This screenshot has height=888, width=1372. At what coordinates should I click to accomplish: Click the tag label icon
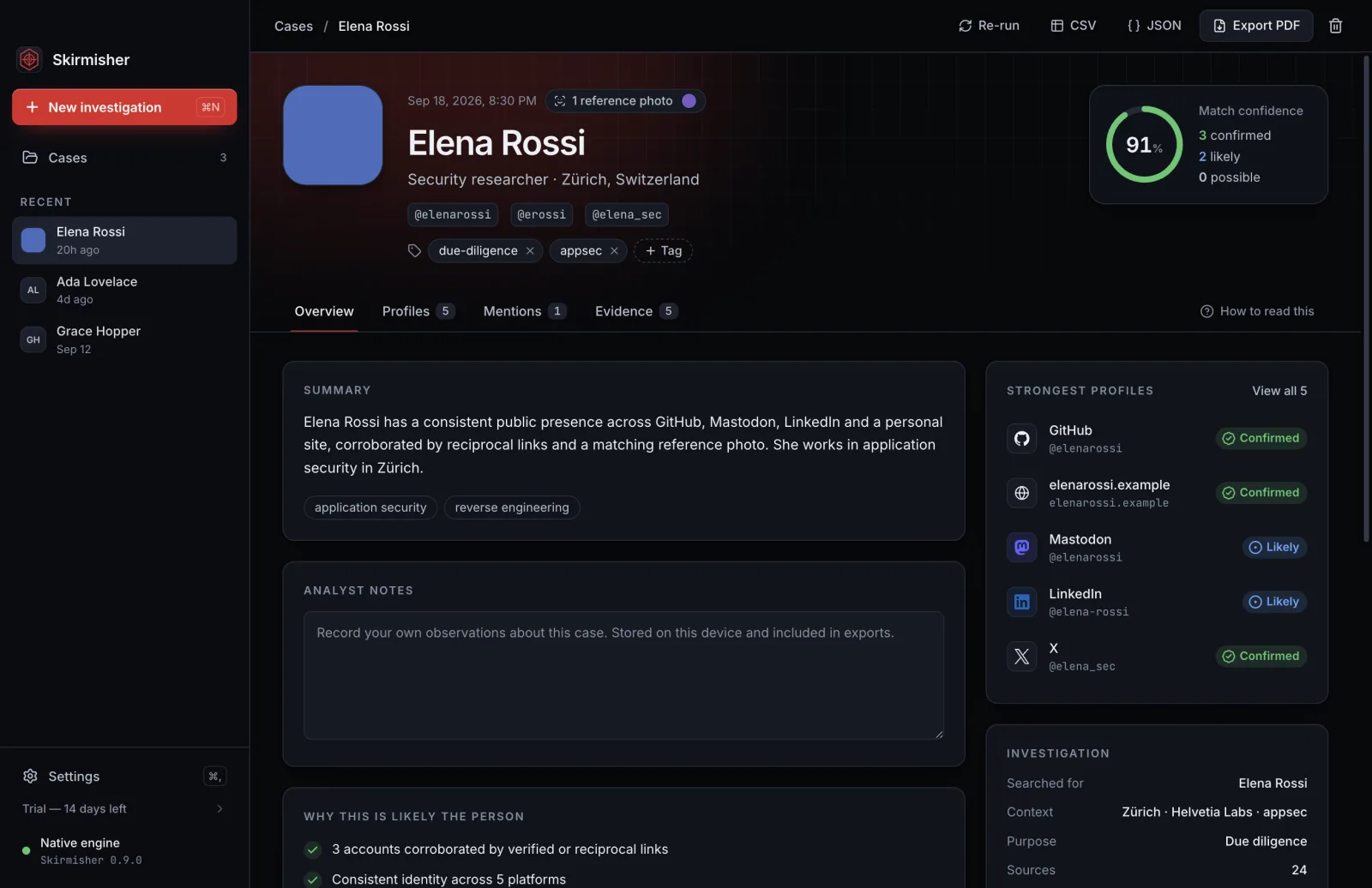tap(414, 251)
